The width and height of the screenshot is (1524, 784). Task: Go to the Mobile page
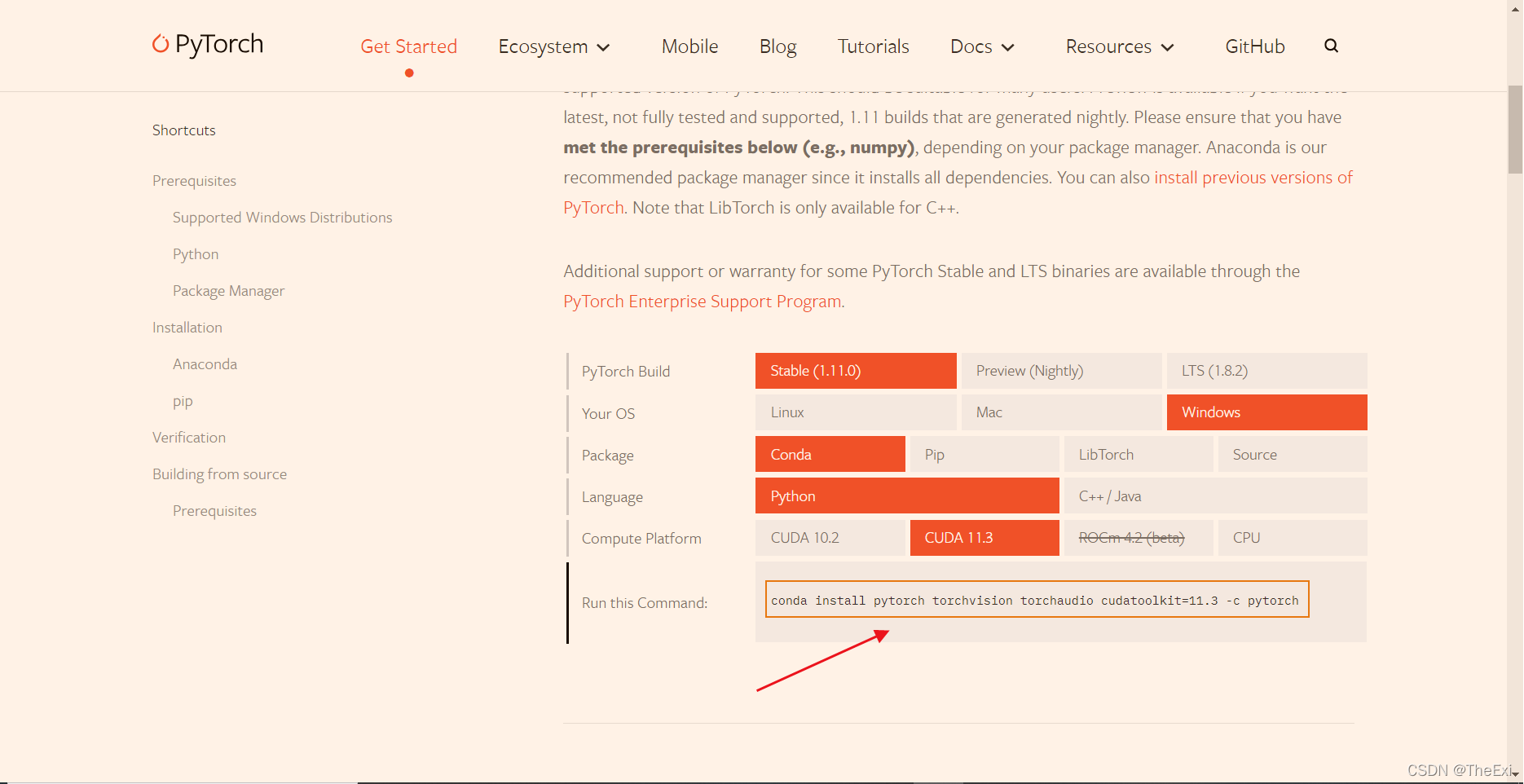(689, 47)
